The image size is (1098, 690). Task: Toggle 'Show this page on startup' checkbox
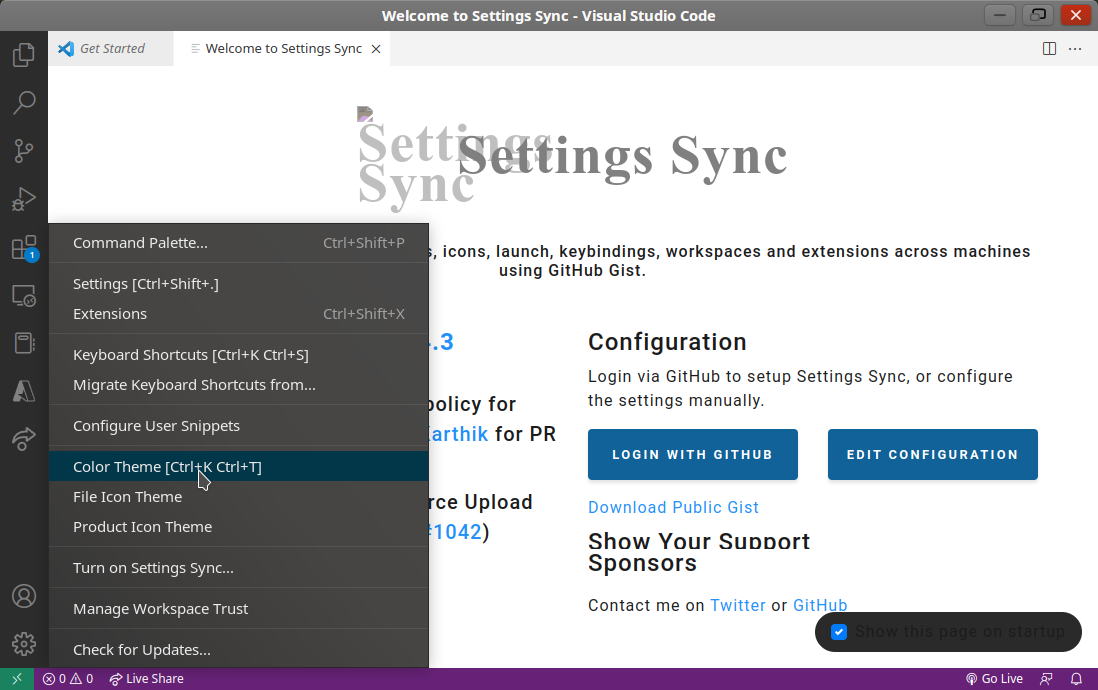click(838, 632)
